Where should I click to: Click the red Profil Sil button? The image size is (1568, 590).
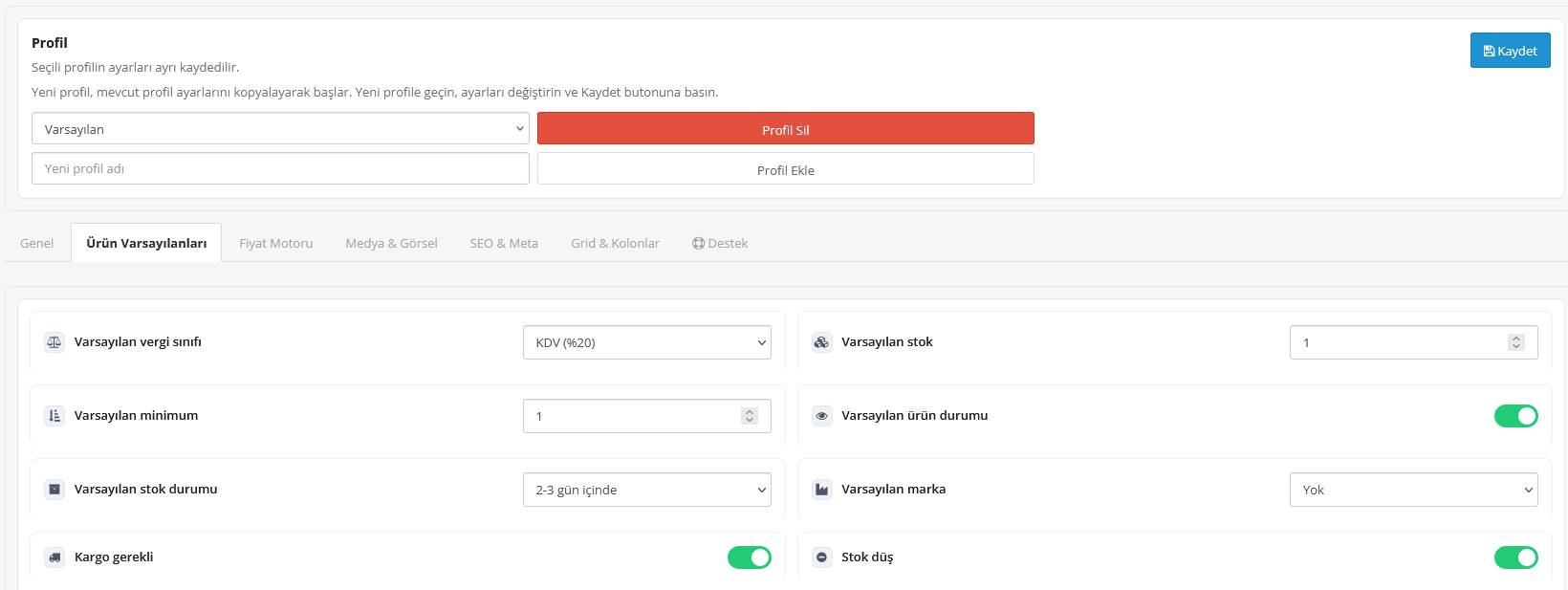point(786,129)
